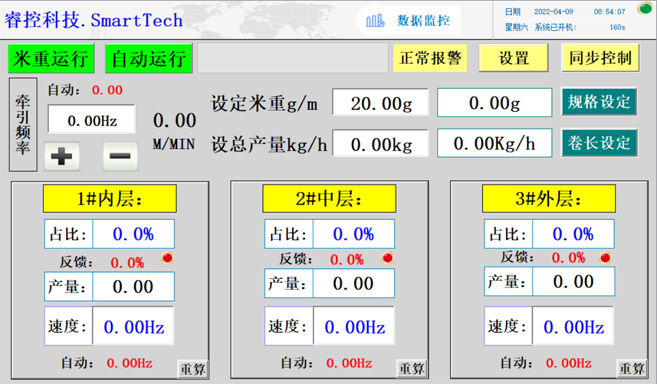Click 重算 in the 3#外层 panel
Viewport: 657px width, 384px height.
(x=631, y=368)
